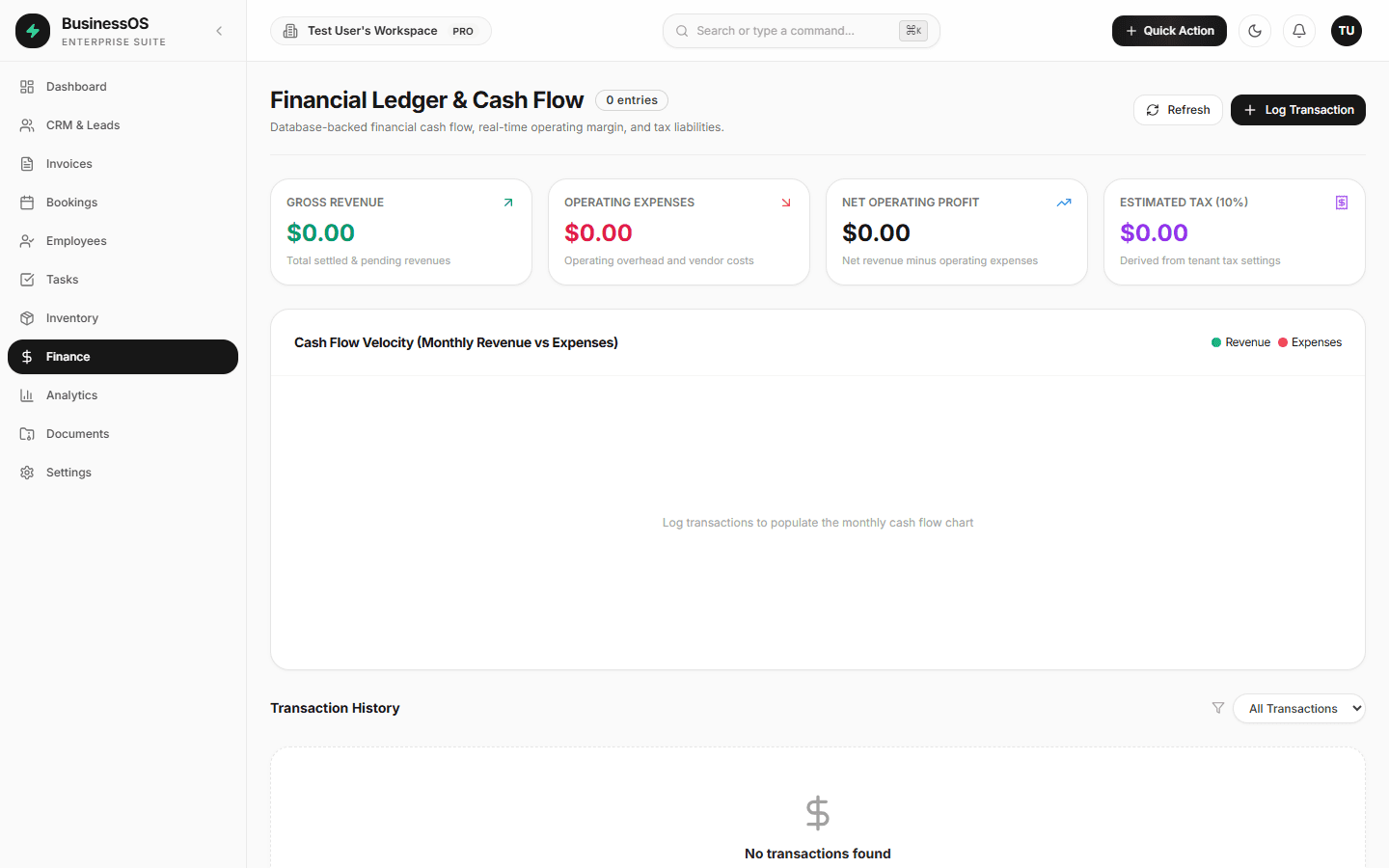
Task: Open notifications bell icon
Action: pyautogui.click(x=1299, y=31)
